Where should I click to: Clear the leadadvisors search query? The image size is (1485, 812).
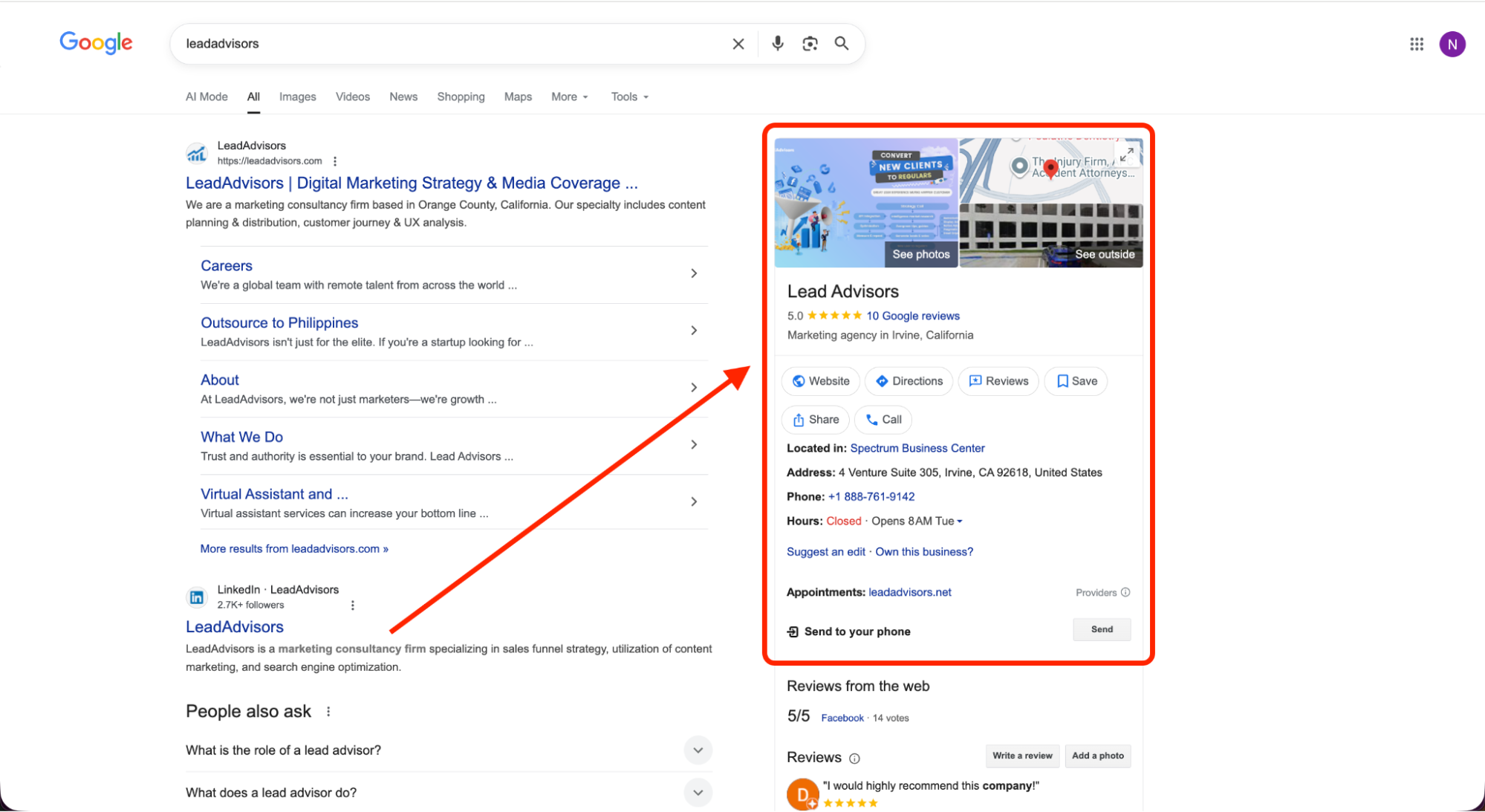738,44
